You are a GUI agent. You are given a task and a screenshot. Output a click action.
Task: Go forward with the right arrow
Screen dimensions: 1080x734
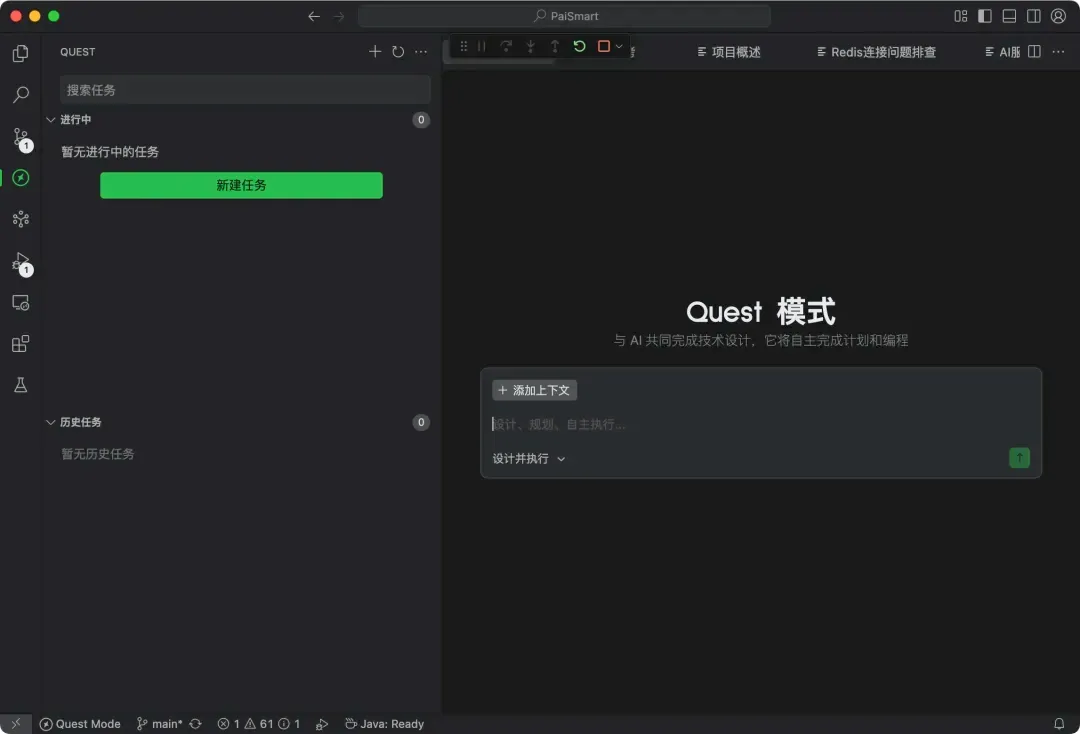point(339,16)
